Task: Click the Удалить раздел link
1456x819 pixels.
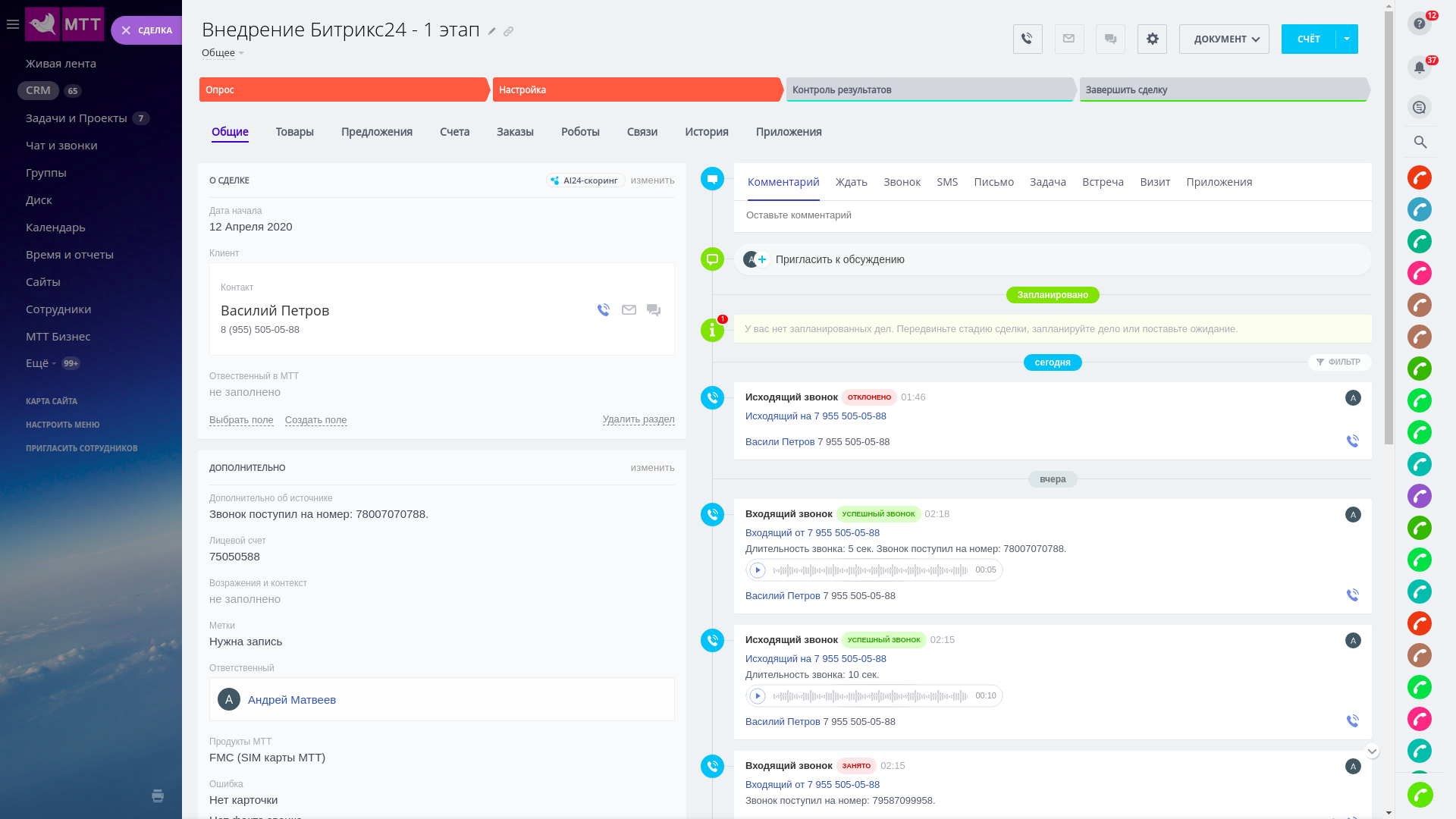Action: [639, 419]
